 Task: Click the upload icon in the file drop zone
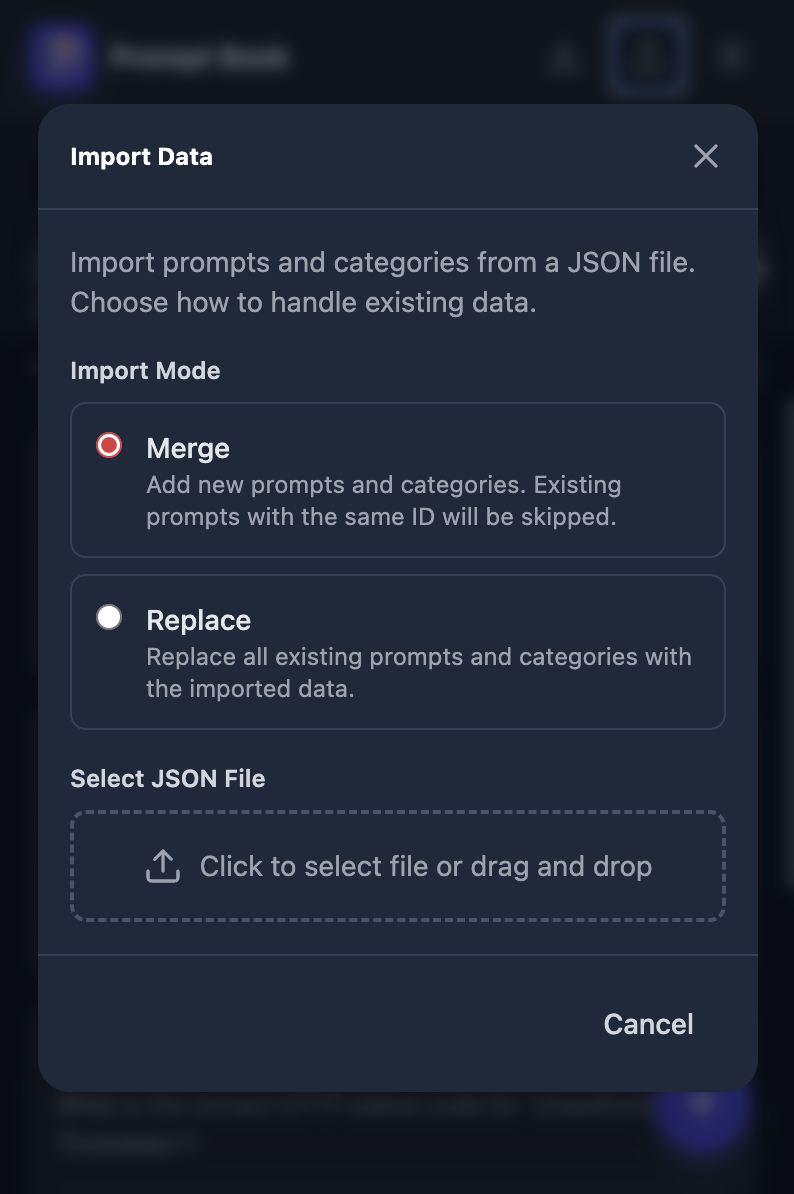[x=163, y=865]
